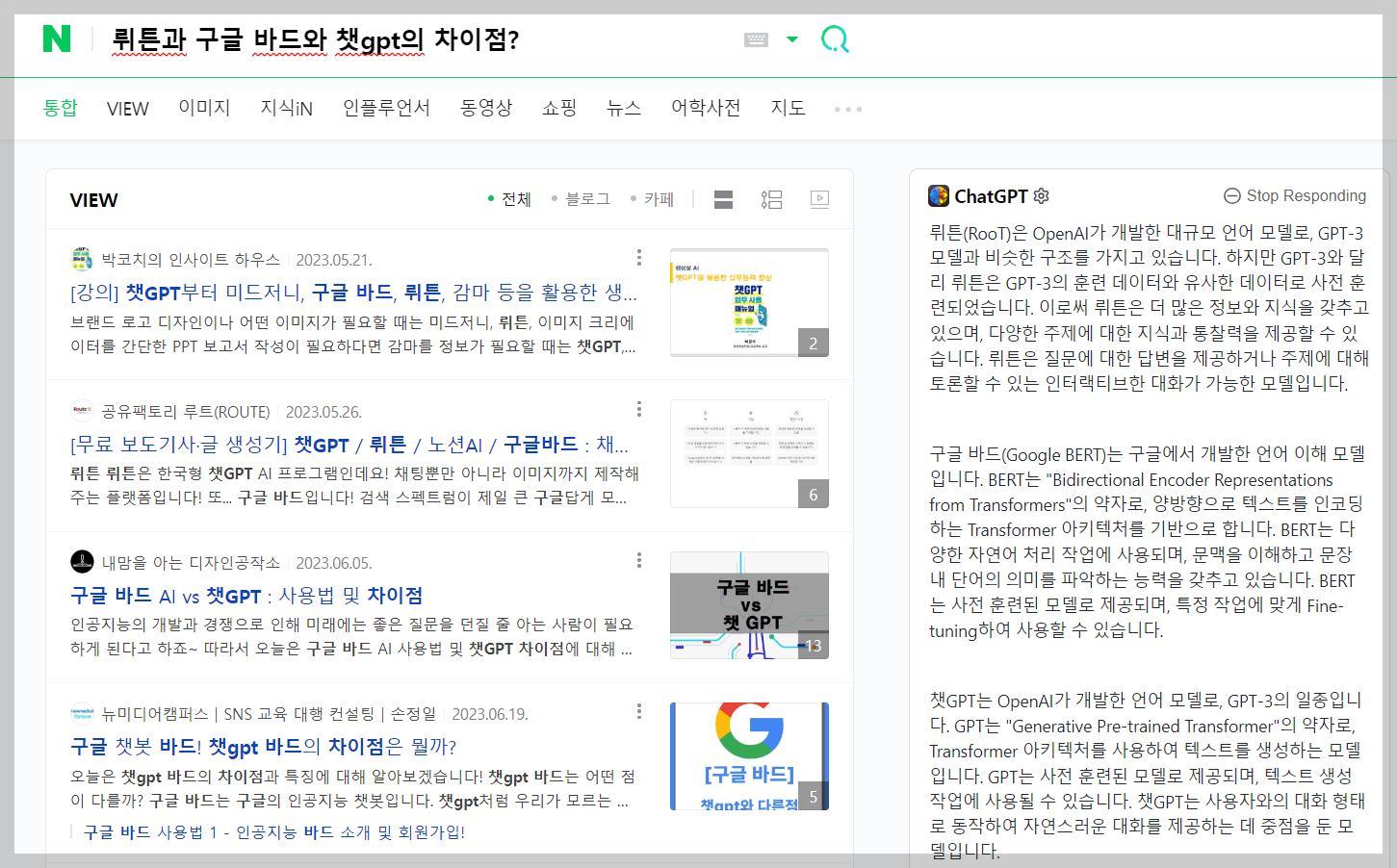This screenshot has width=1397, height=868.
Task: Select the 뉴스 tab
Action: pos(624,108)
